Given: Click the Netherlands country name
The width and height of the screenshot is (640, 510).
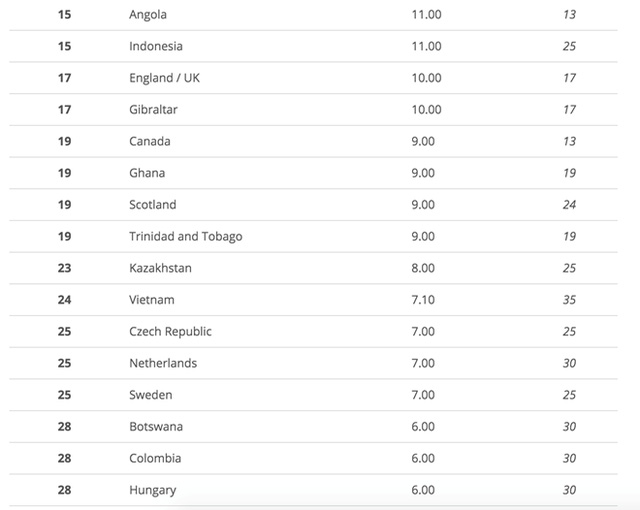Looking at the screenshot, I should pos(163,363).
